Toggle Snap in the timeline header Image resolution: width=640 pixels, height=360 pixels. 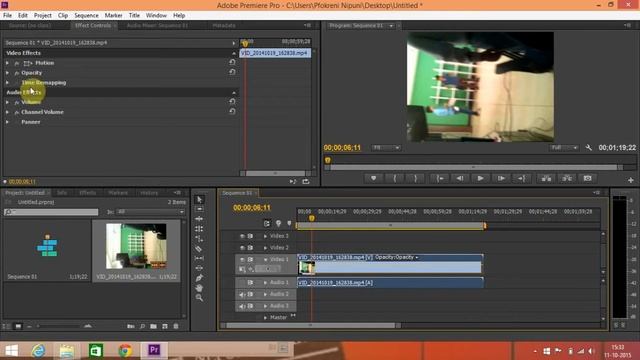(x=267, y=223)
